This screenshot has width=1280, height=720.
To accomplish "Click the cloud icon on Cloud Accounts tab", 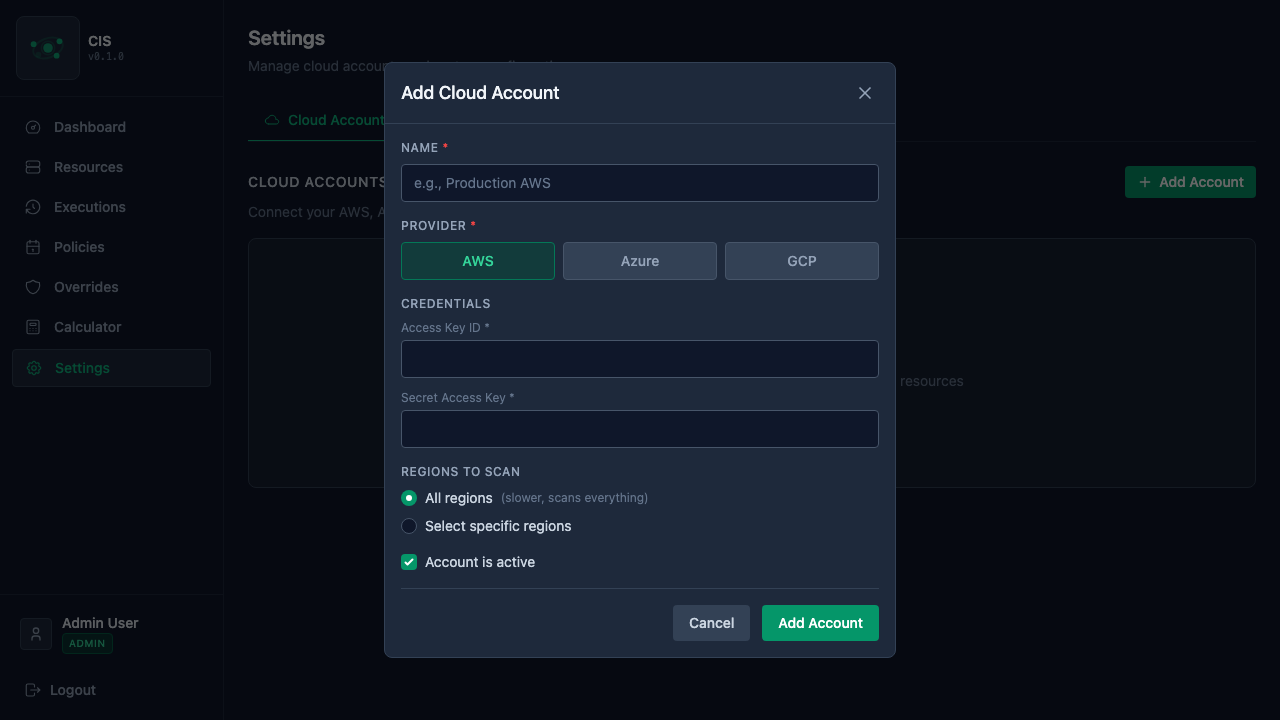I will coord(272,120).
